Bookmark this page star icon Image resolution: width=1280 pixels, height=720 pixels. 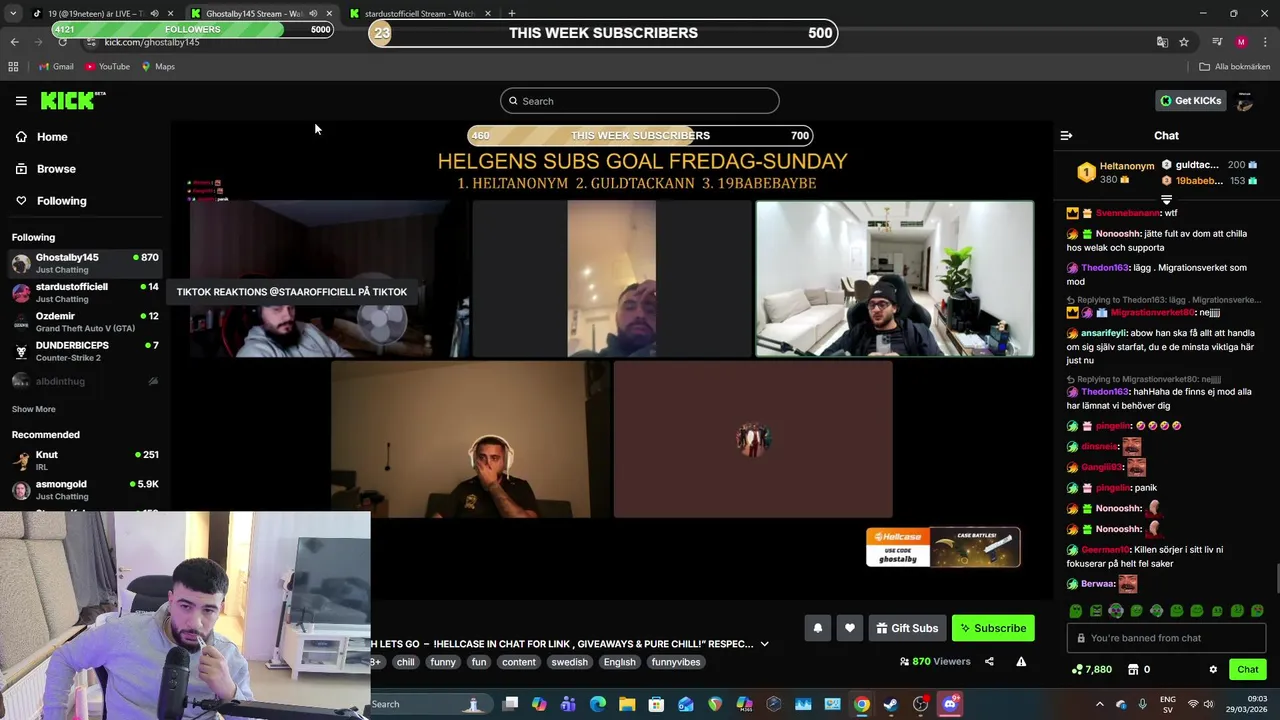tap(1184, 42)
